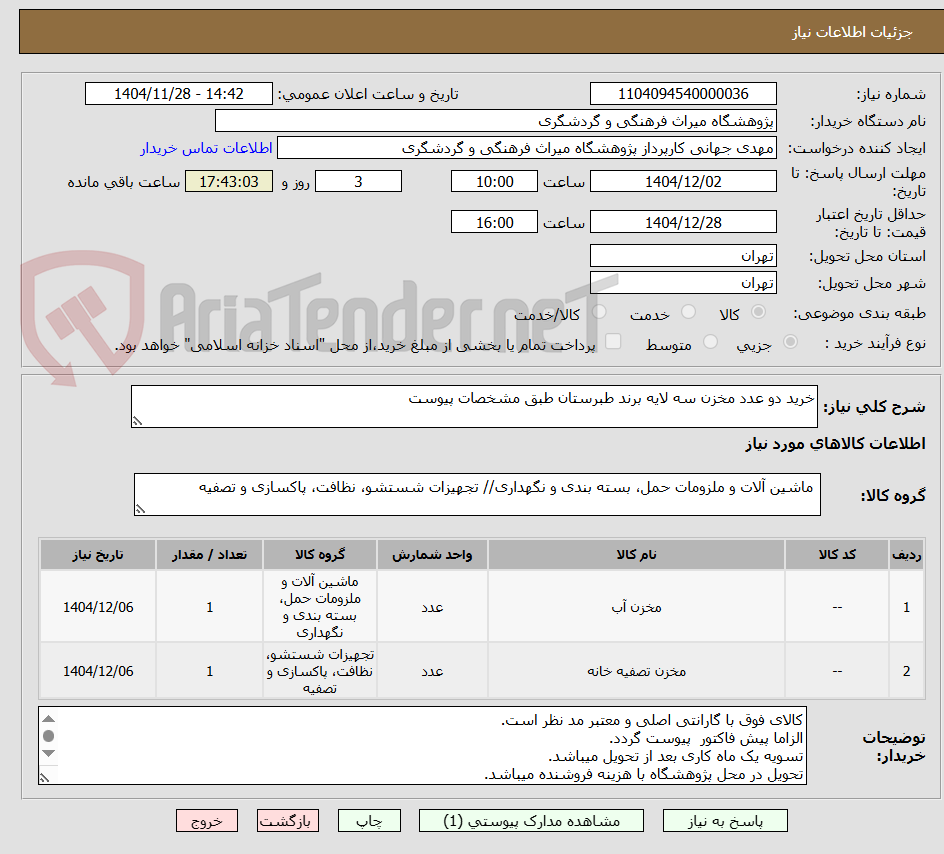The width and height of the screenshot is (944, 854).
Task: Click quantity 1 in مخزن آب row
Action: point(210,607)
